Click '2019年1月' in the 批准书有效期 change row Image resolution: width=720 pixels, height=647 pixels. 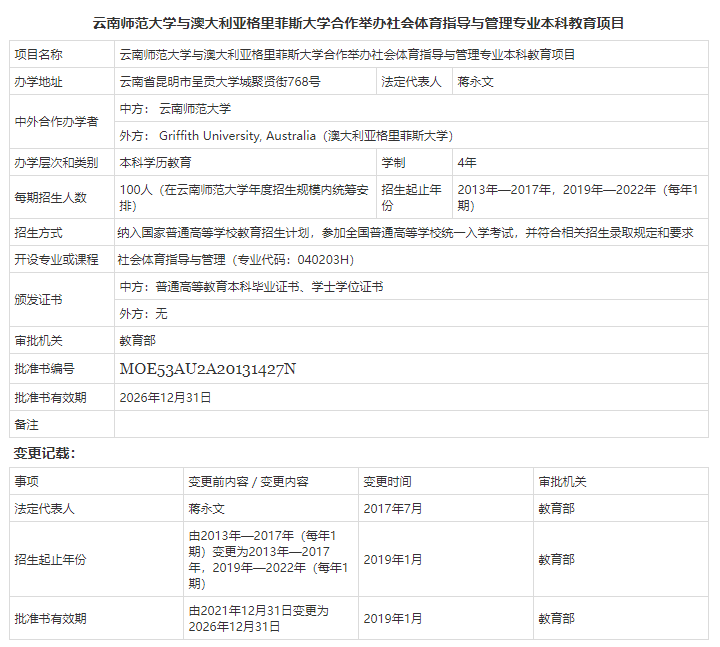click(393, 619)
